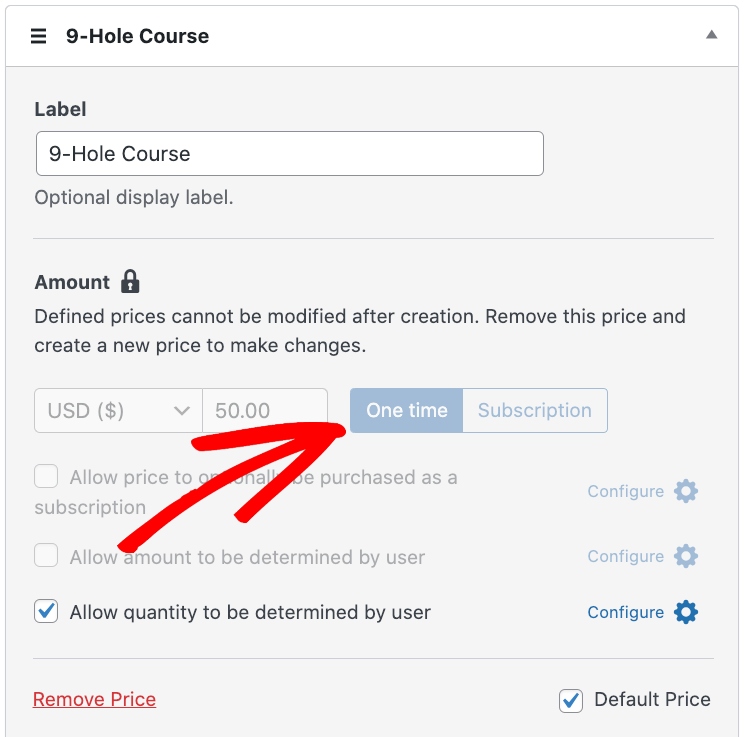Image resolution: width=744 pixels, height=737 pixels.
Task: Toggle the Default Price checkbox
Action: 570,700
